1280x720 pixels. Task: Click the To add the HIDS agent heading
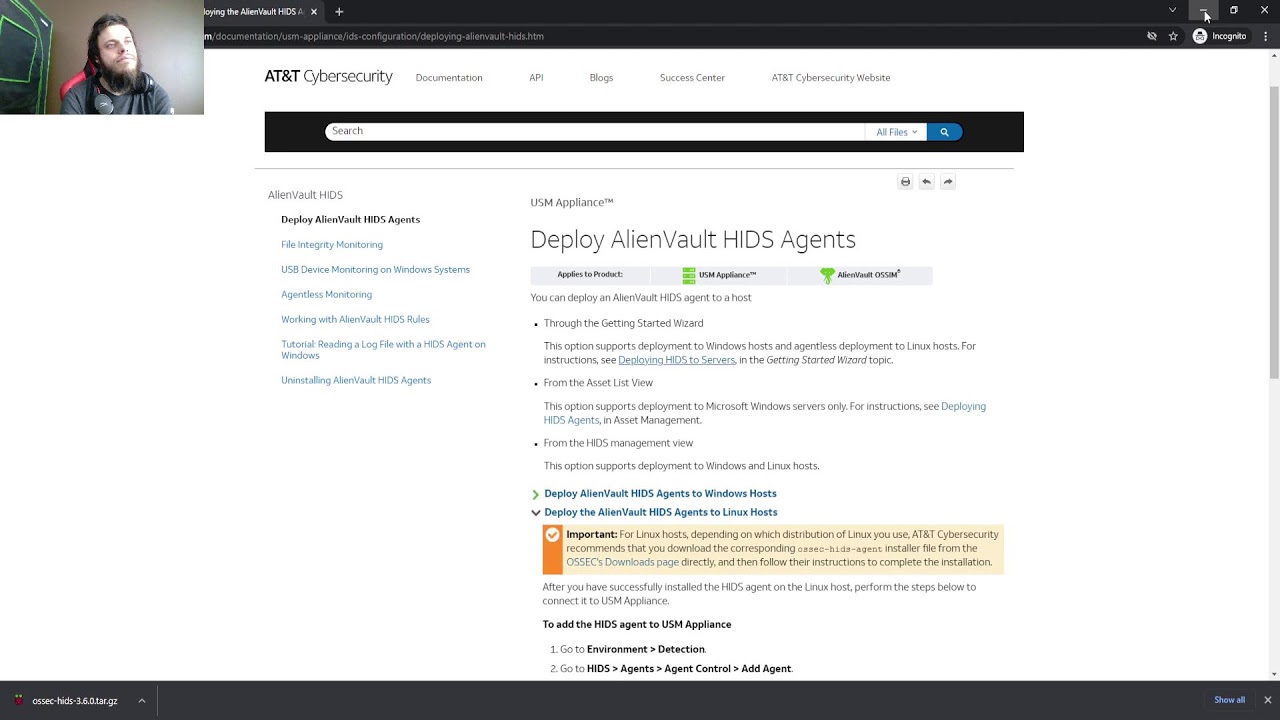click(637, 624)
